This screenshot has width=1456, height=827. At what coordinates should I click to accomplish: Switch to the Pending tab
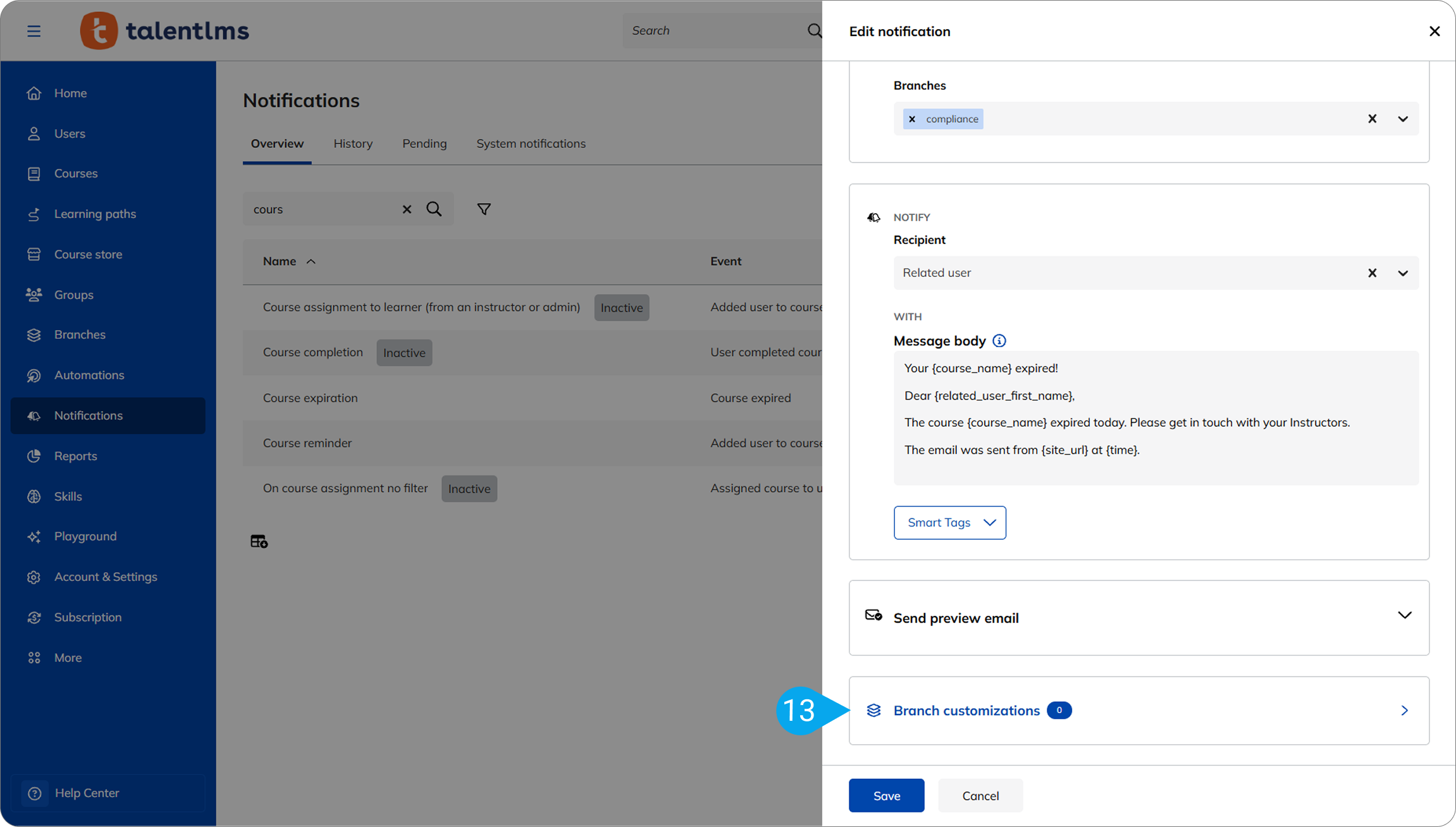(424, 144)
